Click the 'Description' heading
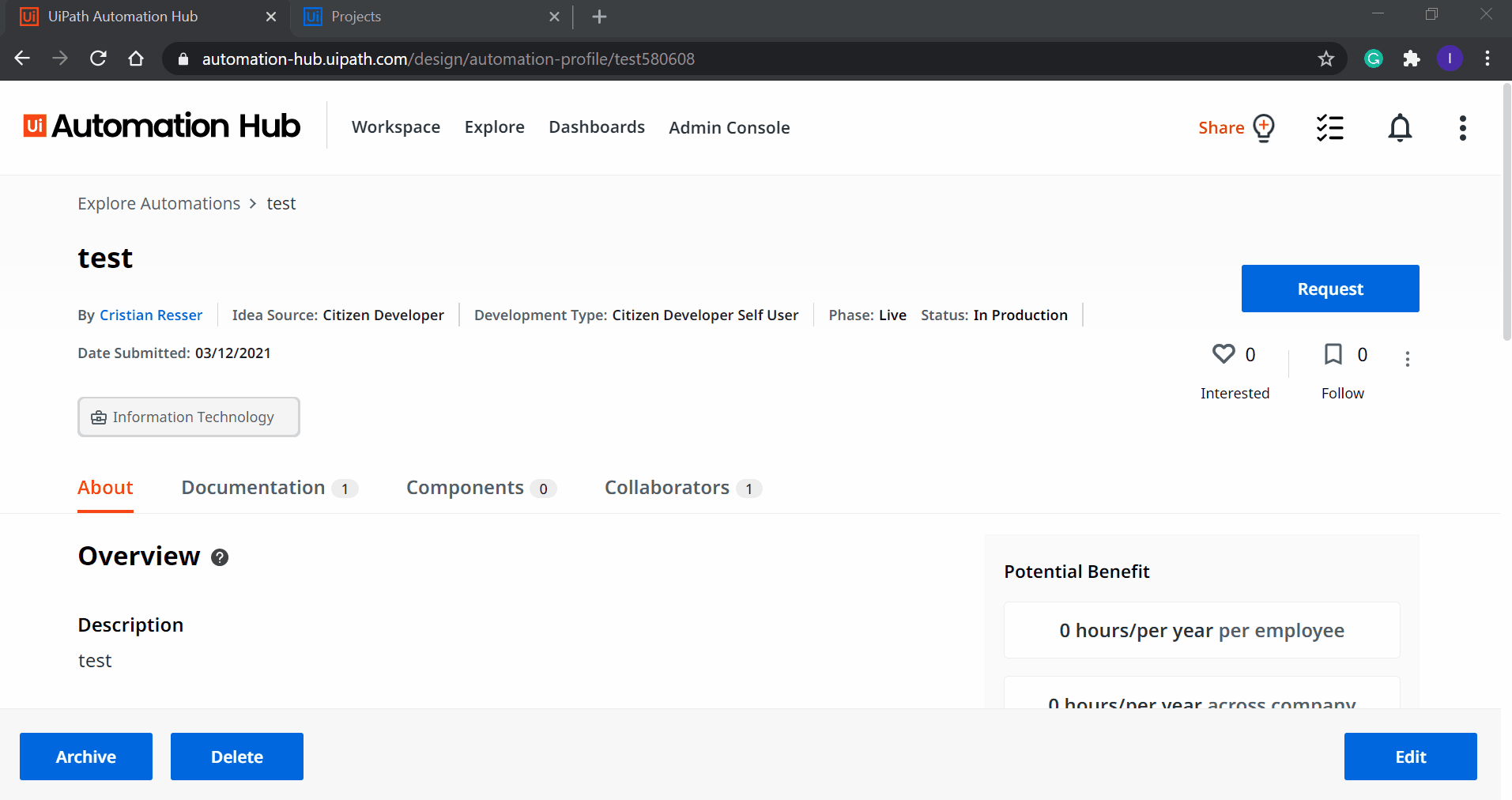Image resolution: width=1512 pixels, height=800 pixels. (130, 625)
